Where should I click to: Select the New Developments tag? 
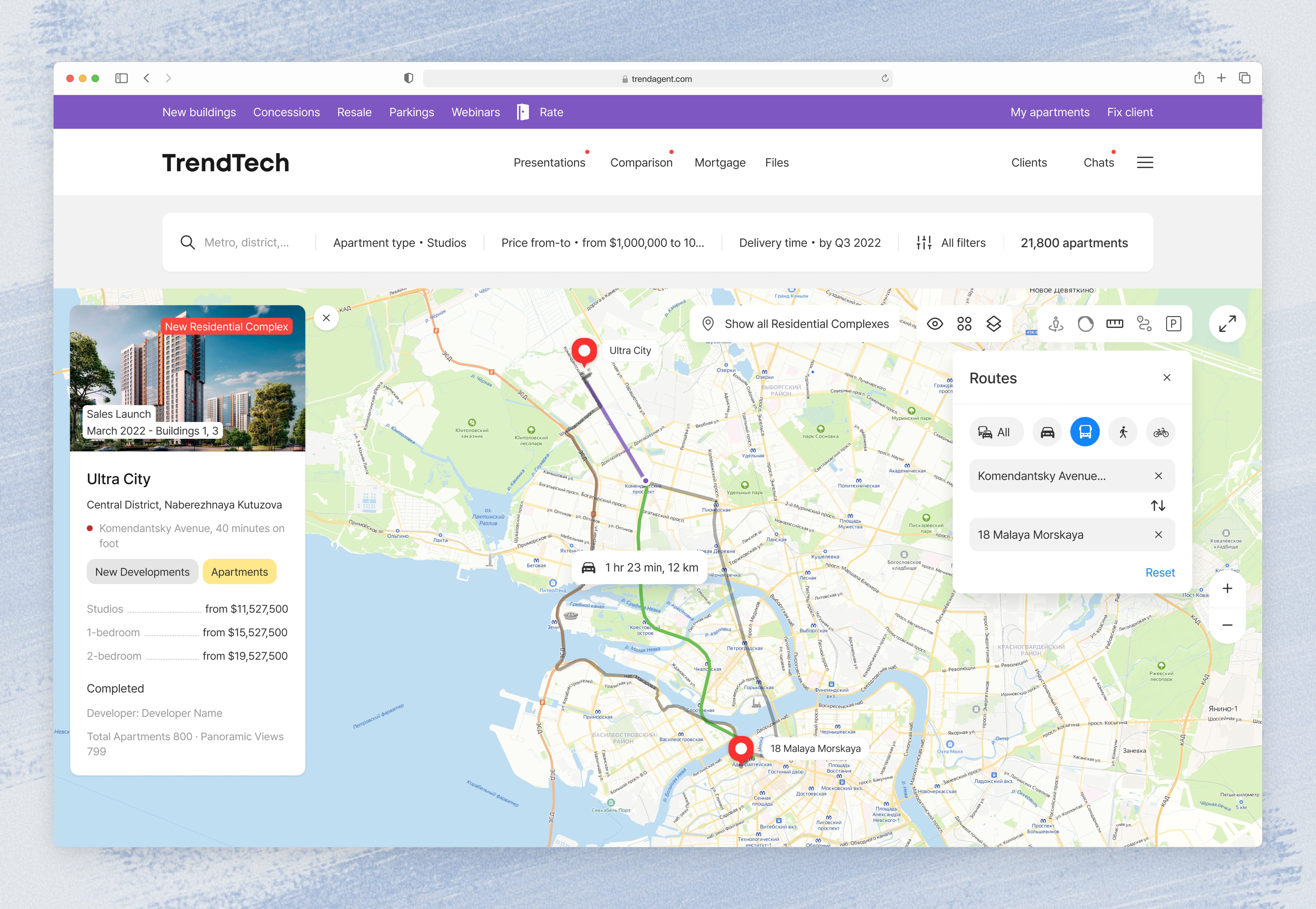143,572
